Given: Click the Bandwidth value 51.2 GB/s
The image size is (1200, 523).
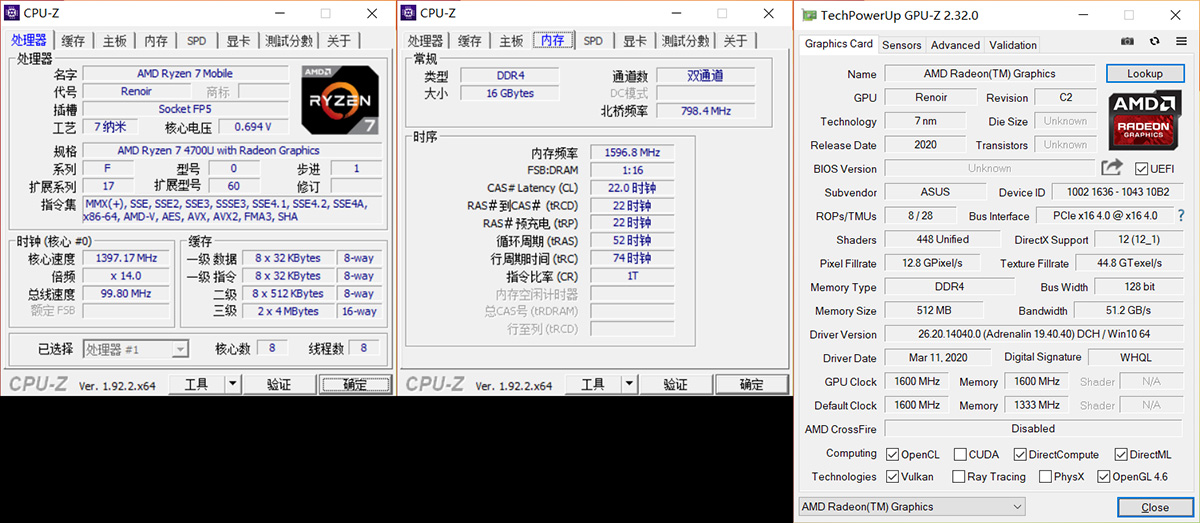Looking at the screenshot, I should (1129, 311).
